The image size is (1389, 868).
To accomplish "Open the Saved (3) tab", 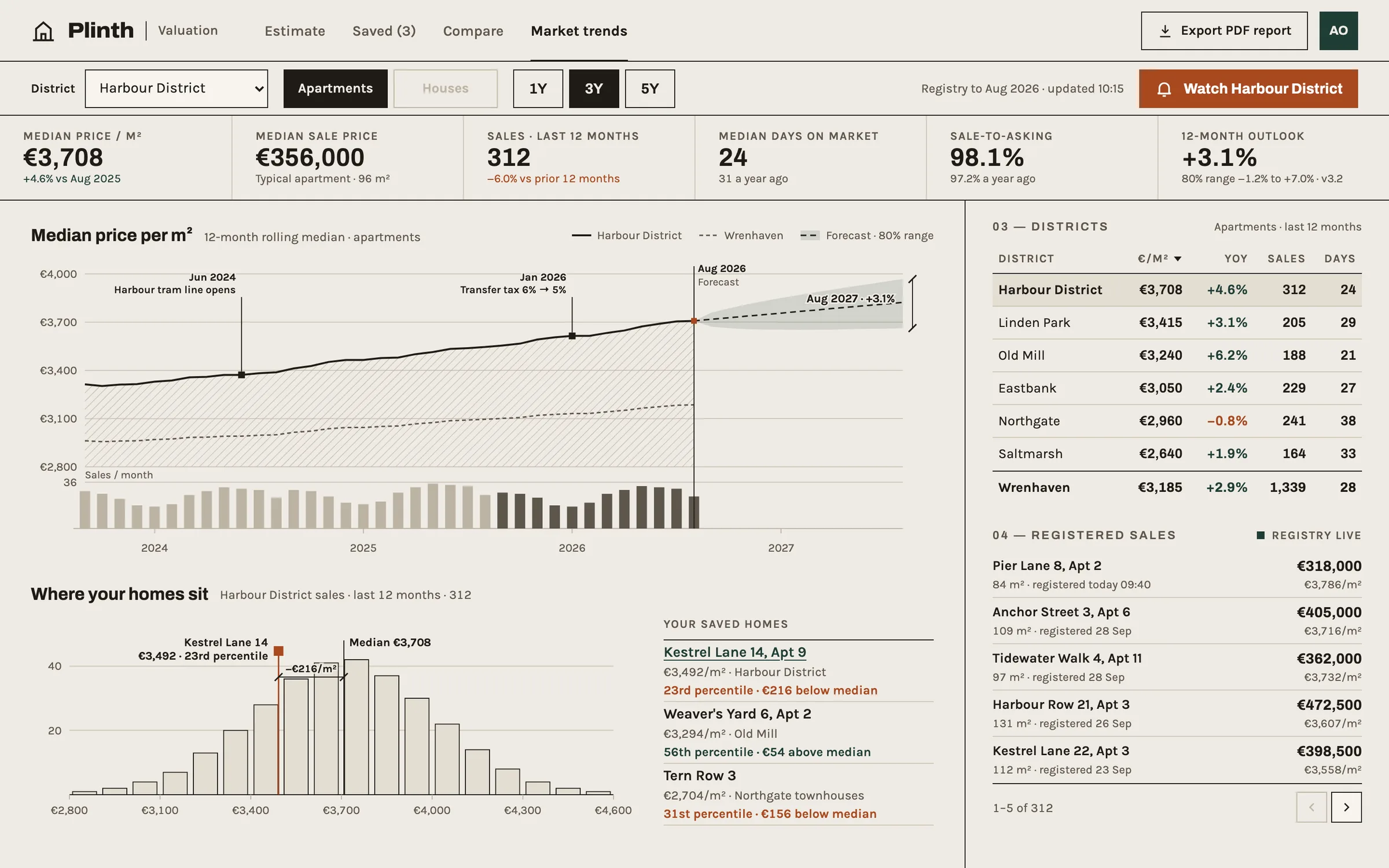I will pos(384,31).
